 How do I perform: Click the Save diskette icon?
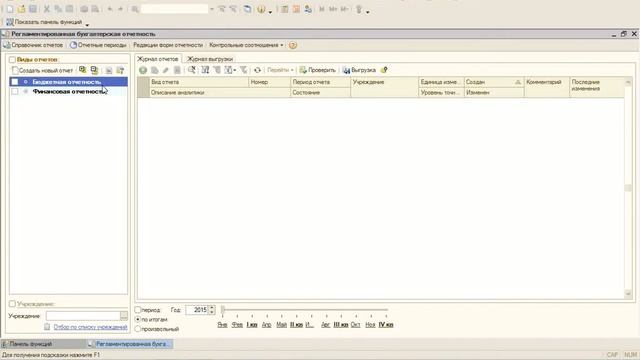point(33,9)
